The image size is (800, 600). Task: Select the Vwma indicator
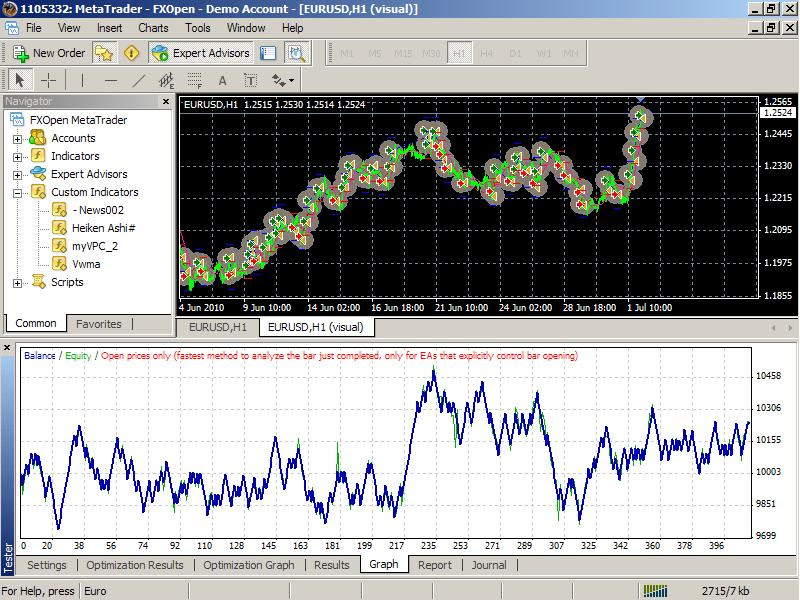point(86,264)
